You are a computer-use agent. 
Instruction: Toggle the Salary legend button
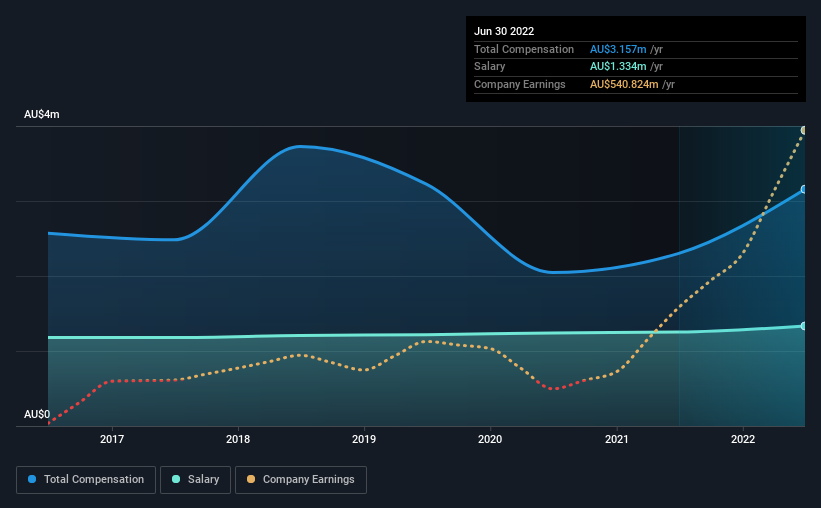point(195,480)
